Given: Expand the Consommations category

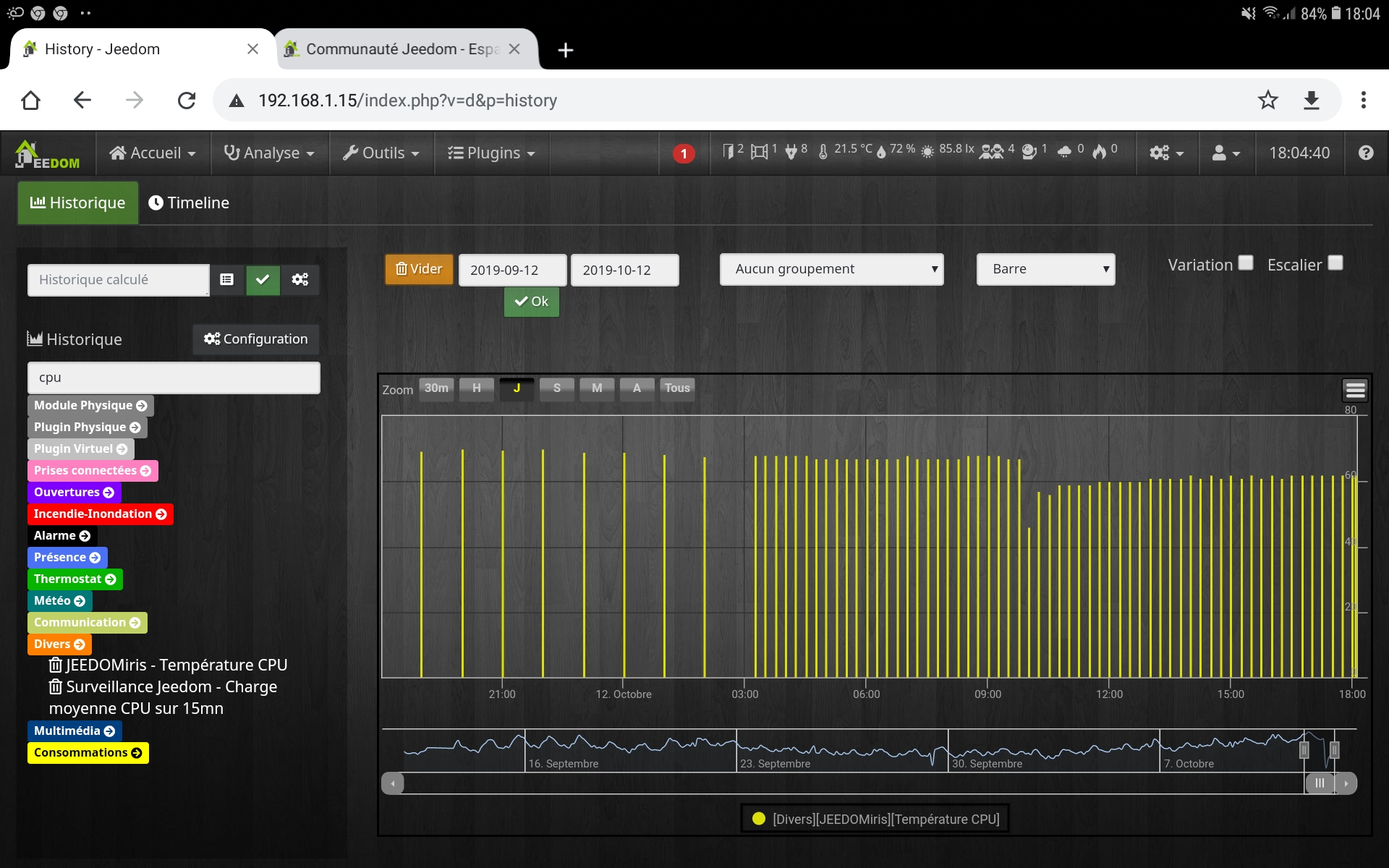Looking at the screenshot, I should (88, 752).
